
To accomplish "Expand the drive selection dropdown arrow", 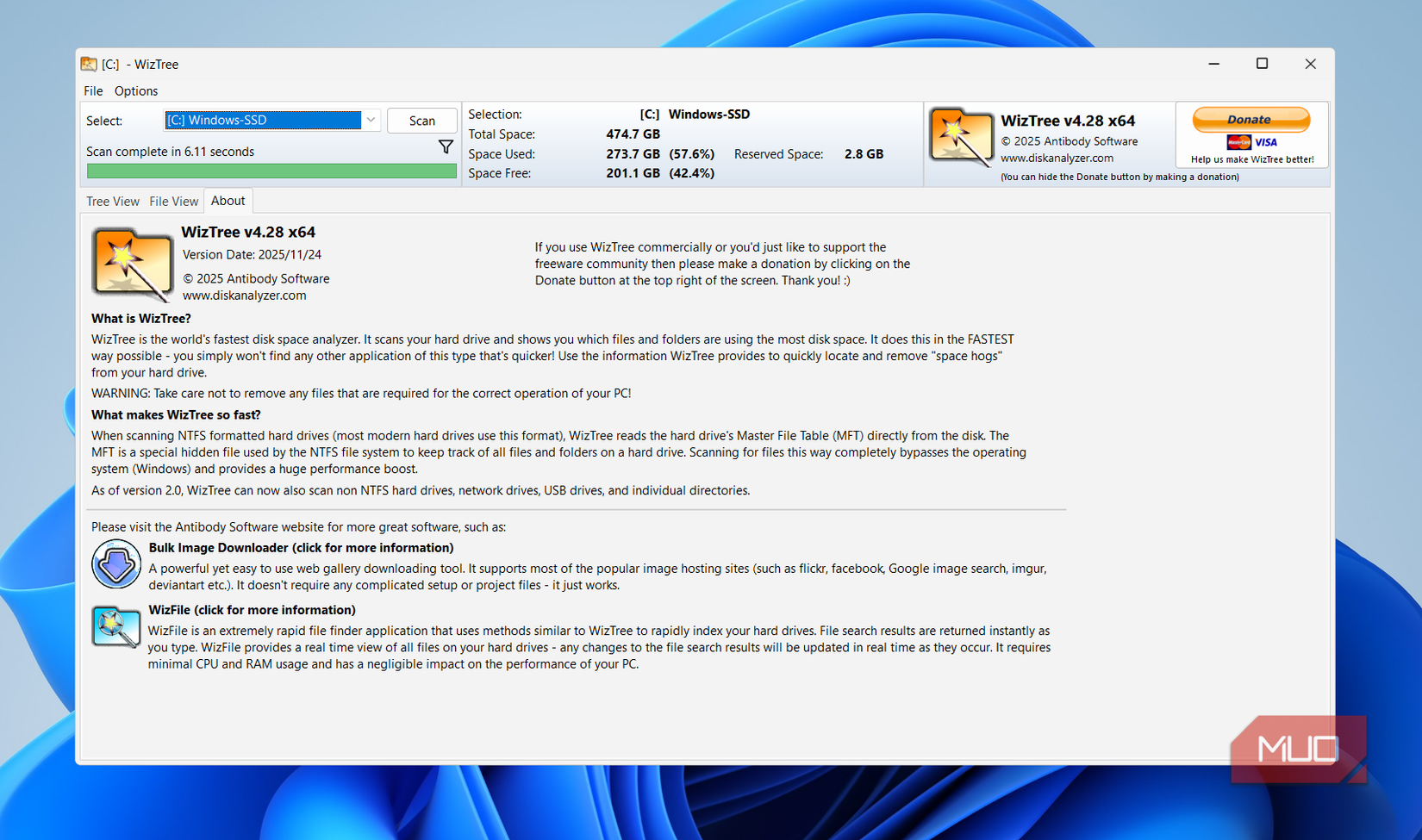I will click(371, 120).
